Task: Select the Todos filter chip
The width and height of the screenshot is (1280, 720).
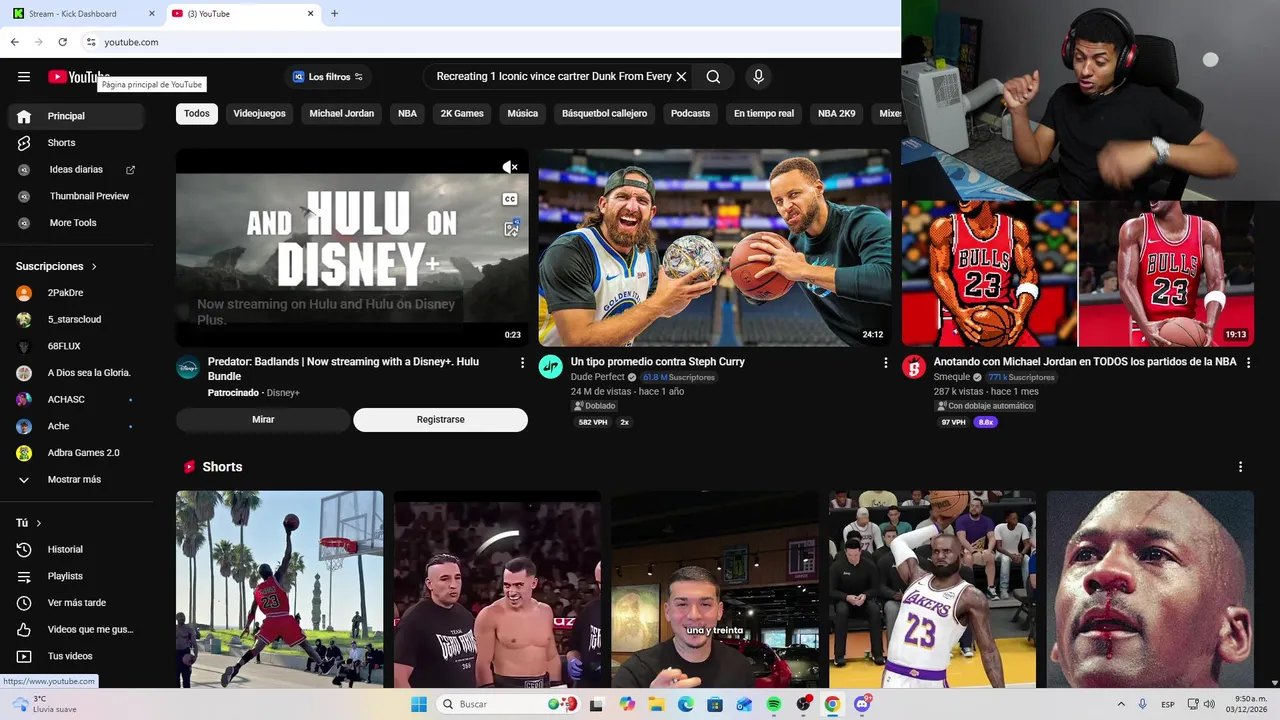Action: pyautogui.click(x=197, y=114)
